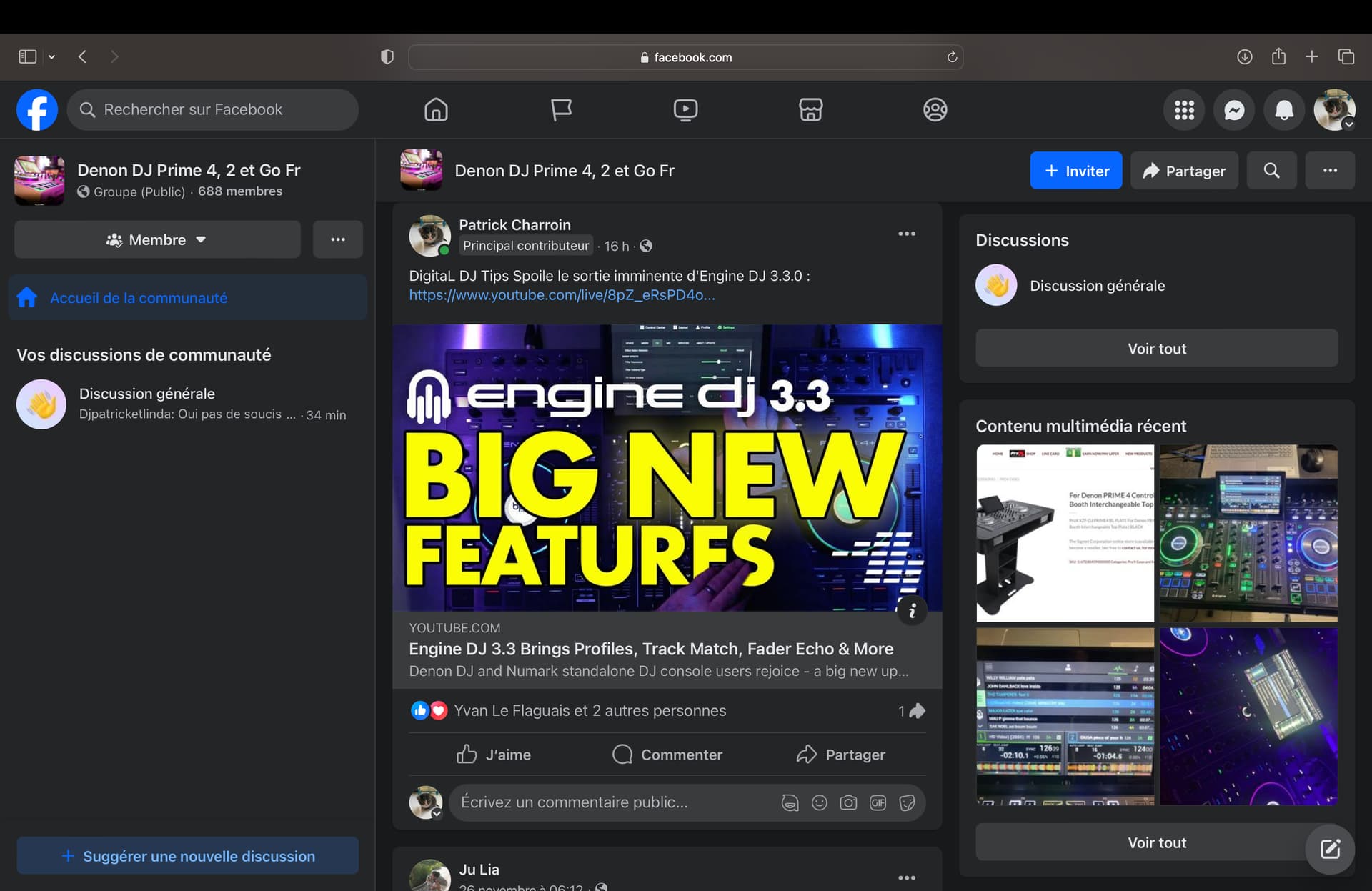Go back with Safari back arrow
The width and height of the screenshot is (1372, 891).
coord(83,56)
